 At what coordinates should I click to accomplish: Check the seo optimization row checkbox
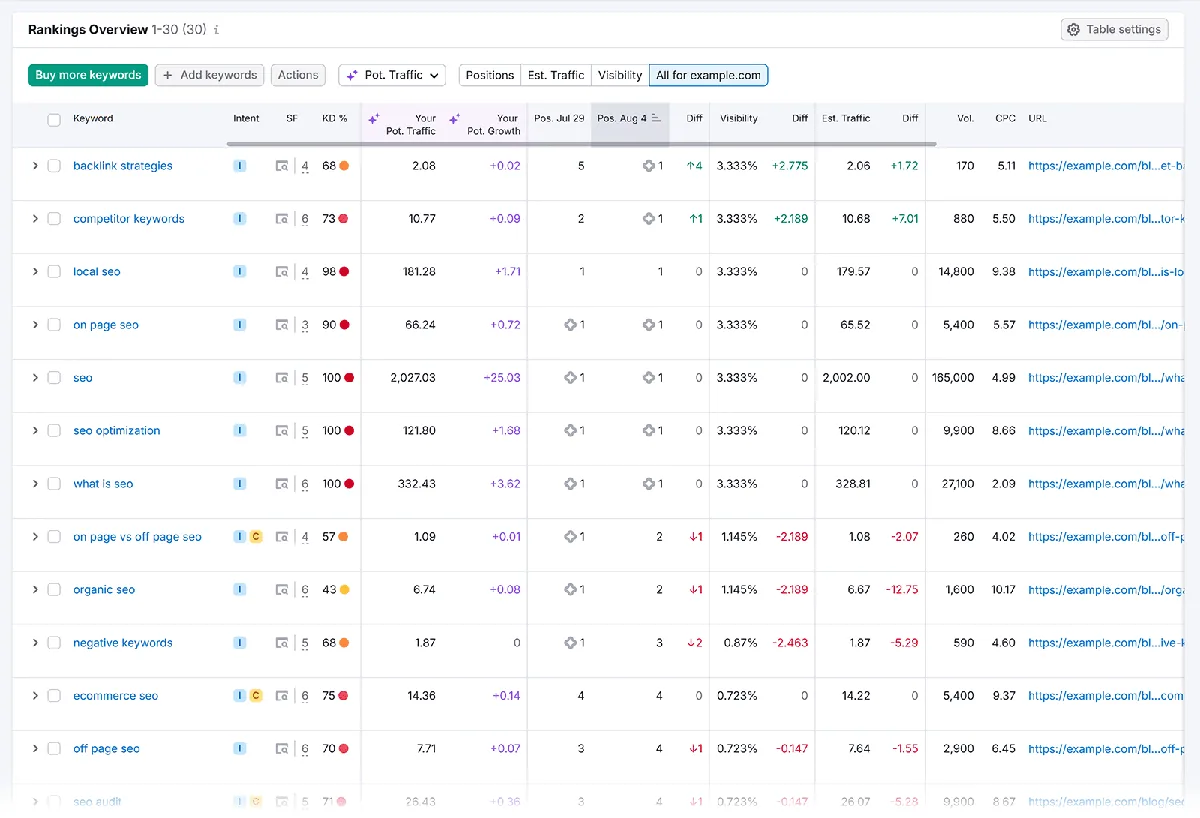point(54,431)
